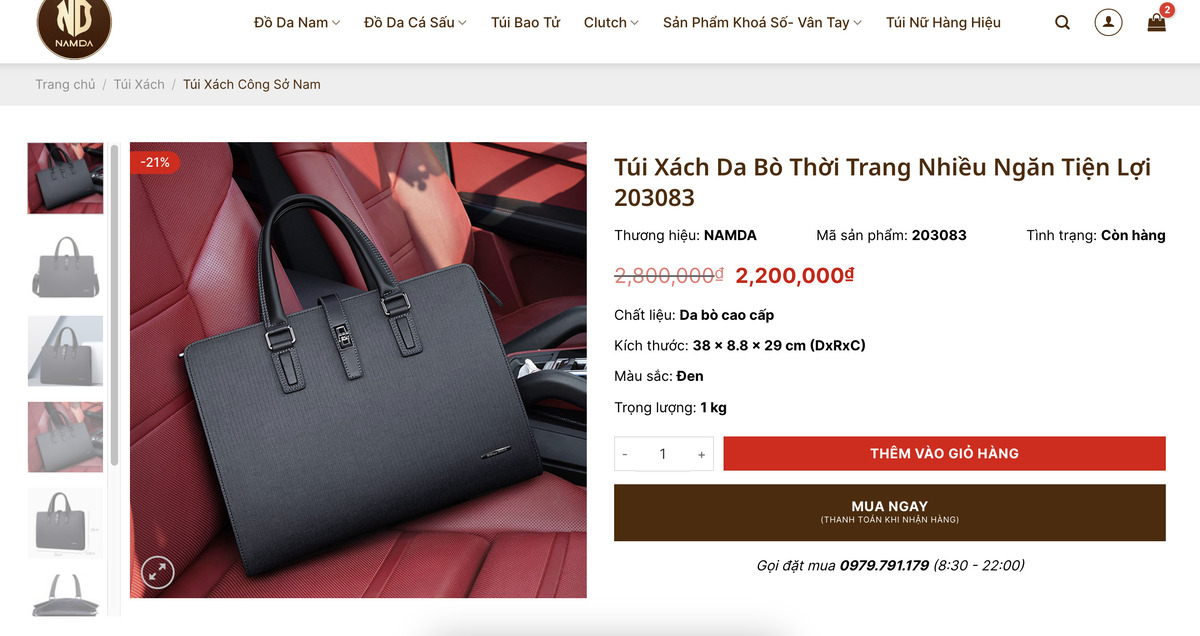Expand Đồ Da Cá Sấu dropdown
The image size is (1200, 636).
click(x=415, y=22)
